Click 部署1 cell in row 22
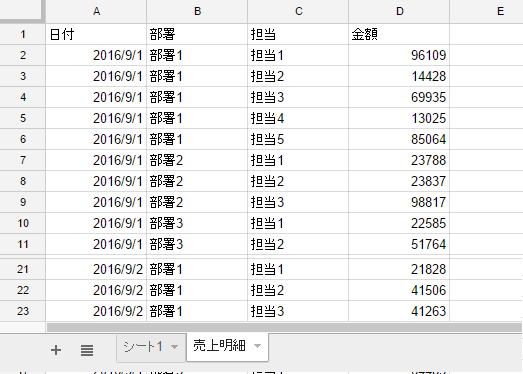This screenshot has width=523, height=374. click(197, 290)
